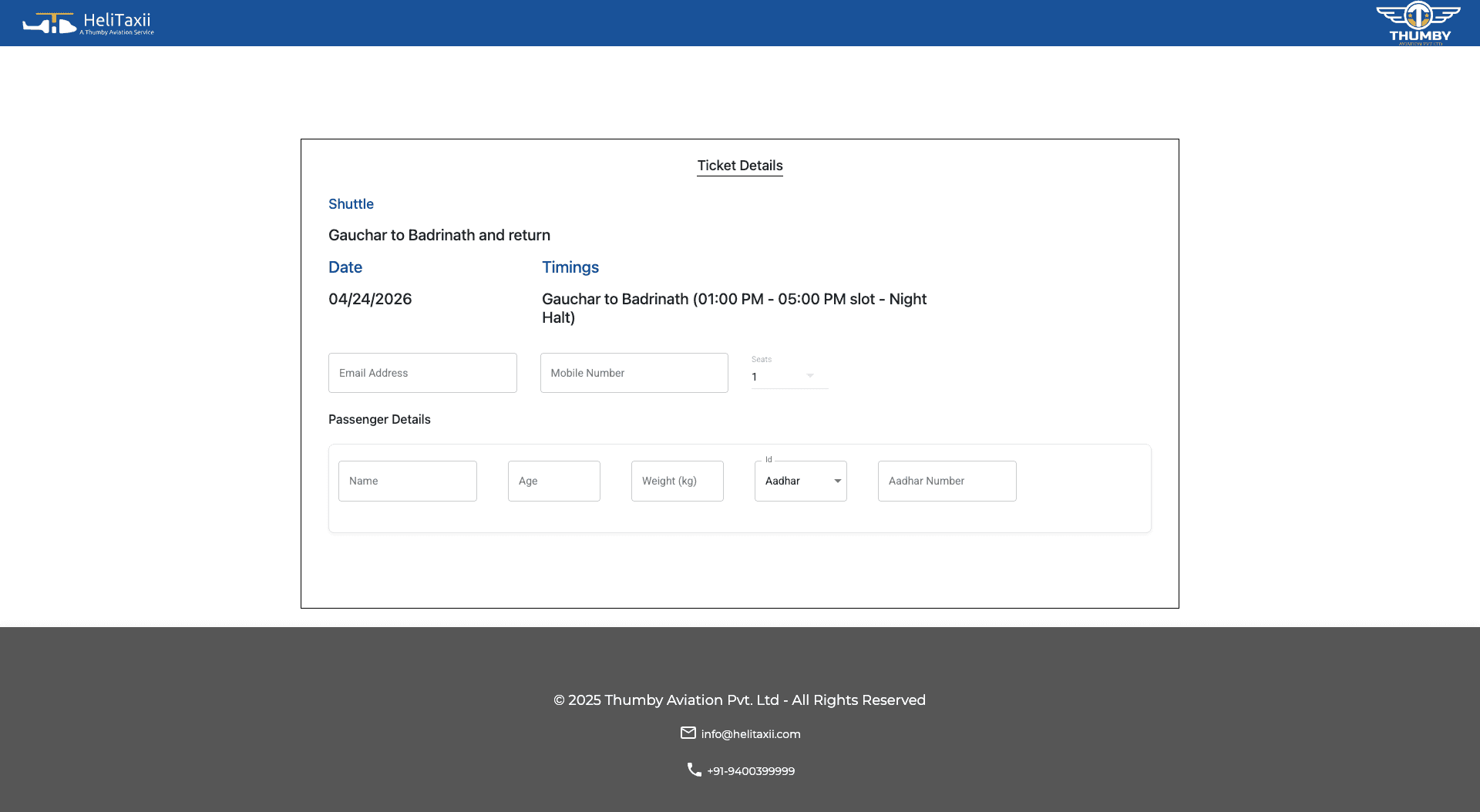Image resolution: width=1480 pixels, height=812 pixels.
Task: Click the Aadhar Number field
Action: point(947,481)
